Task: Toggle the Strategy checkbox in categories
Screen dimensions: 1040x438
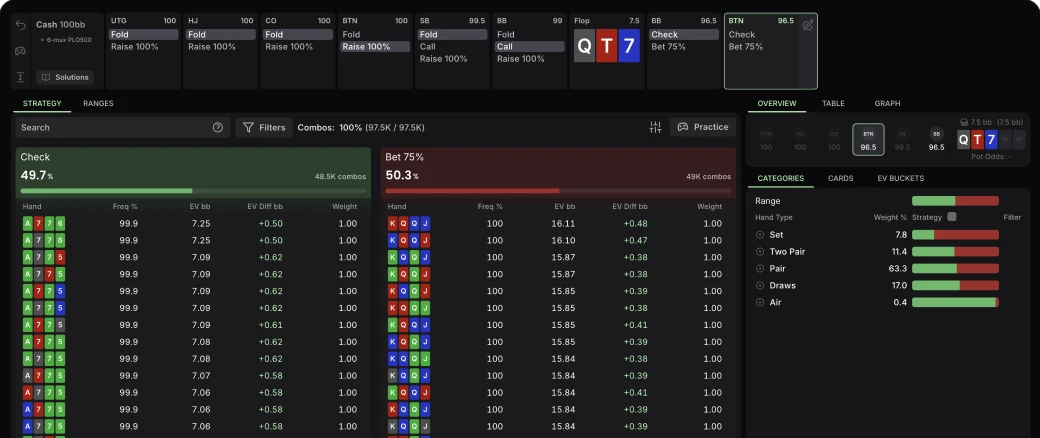Action: [x=952, y=217]
